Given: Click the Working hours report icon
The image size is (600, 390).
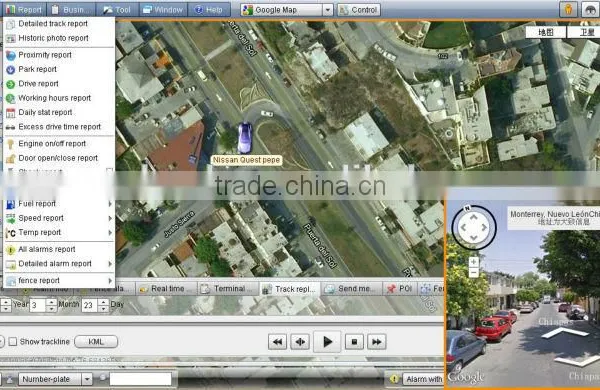Looking at the screenshot, I should click(11, 98).
